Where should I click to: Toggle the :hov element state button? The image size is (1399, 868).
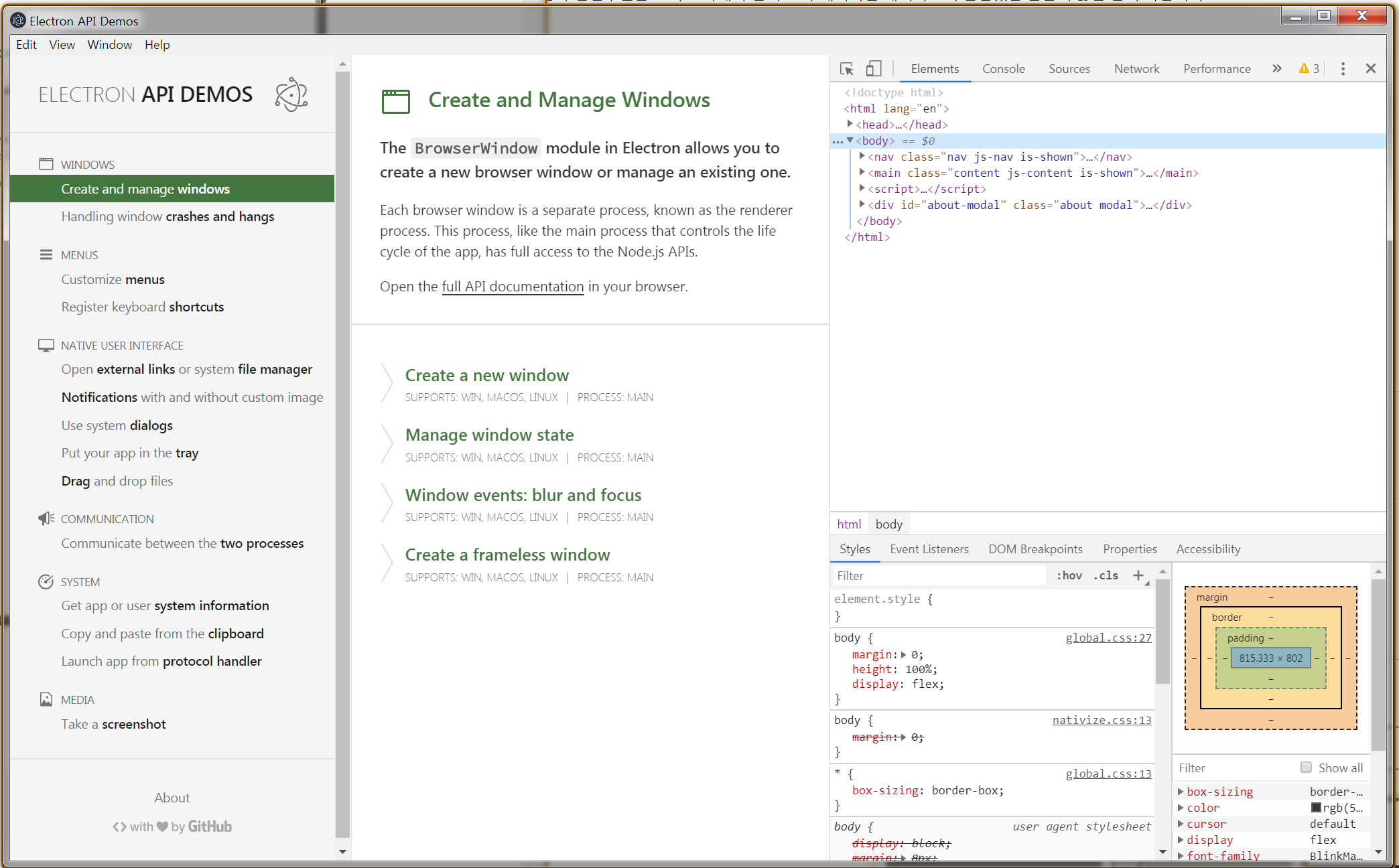coord(1069,575)
